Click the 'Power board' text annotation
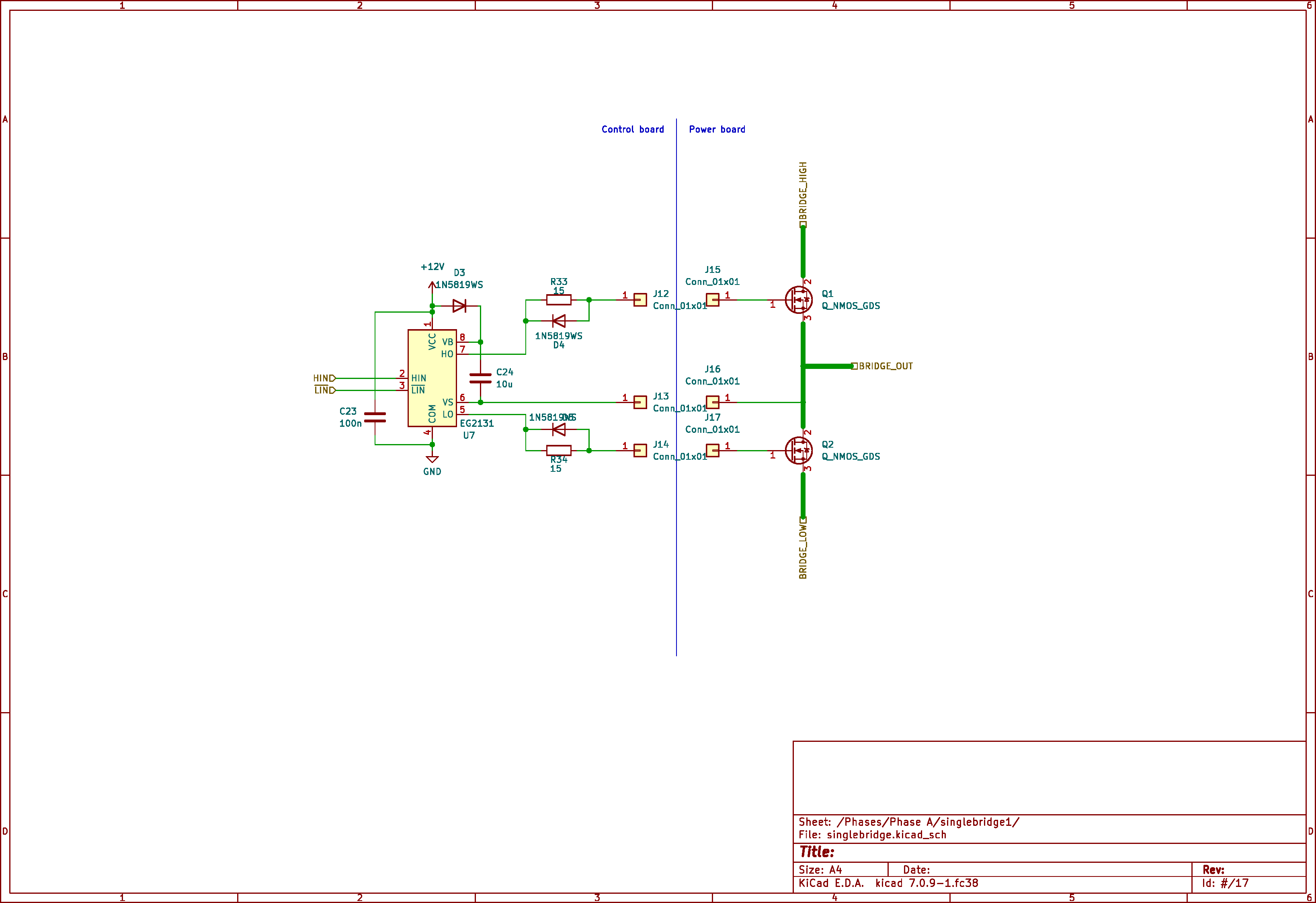 click(x=717, y=130)
